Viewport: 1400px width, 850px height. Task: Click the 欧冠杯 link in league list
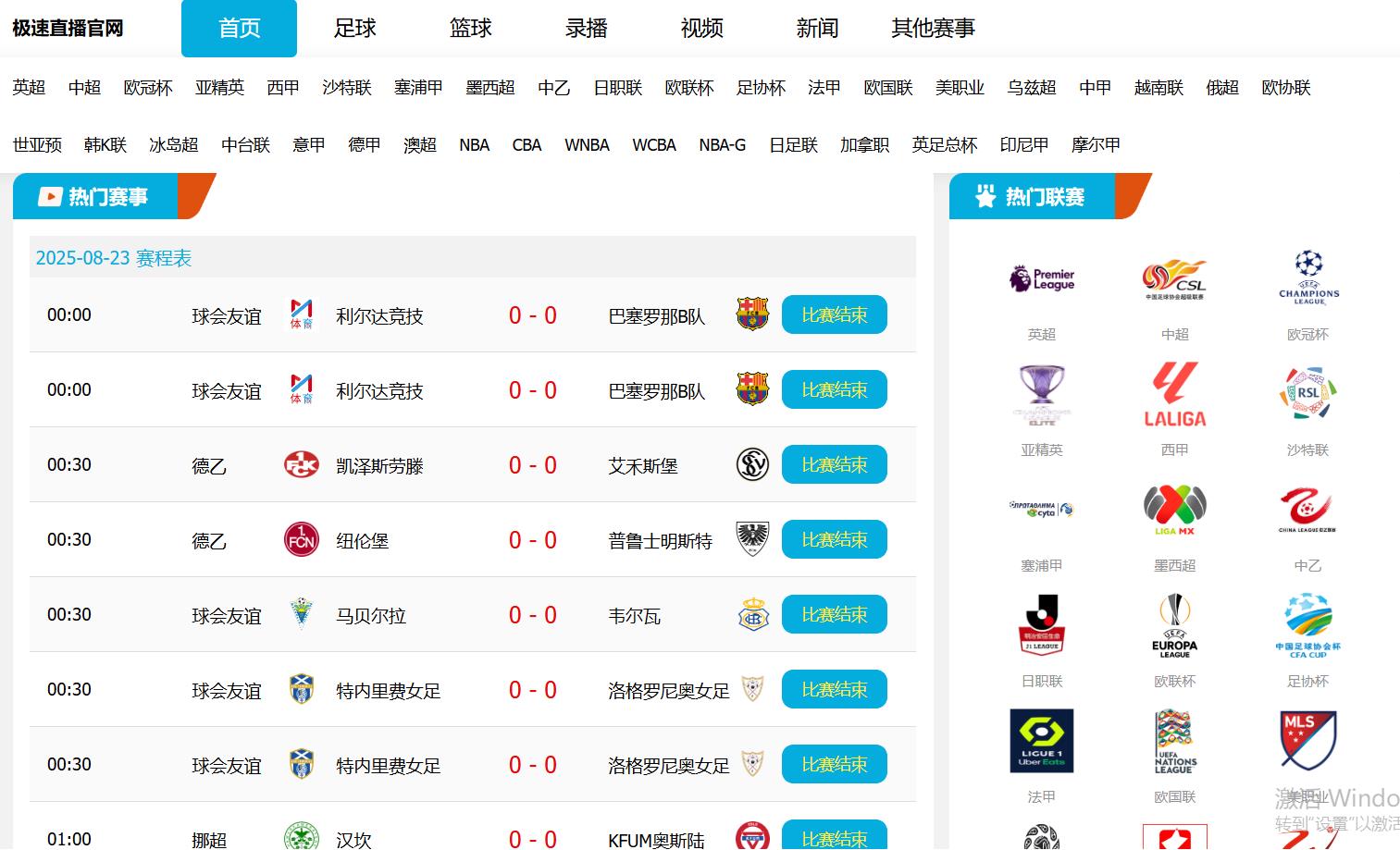[x=148, y=88]
